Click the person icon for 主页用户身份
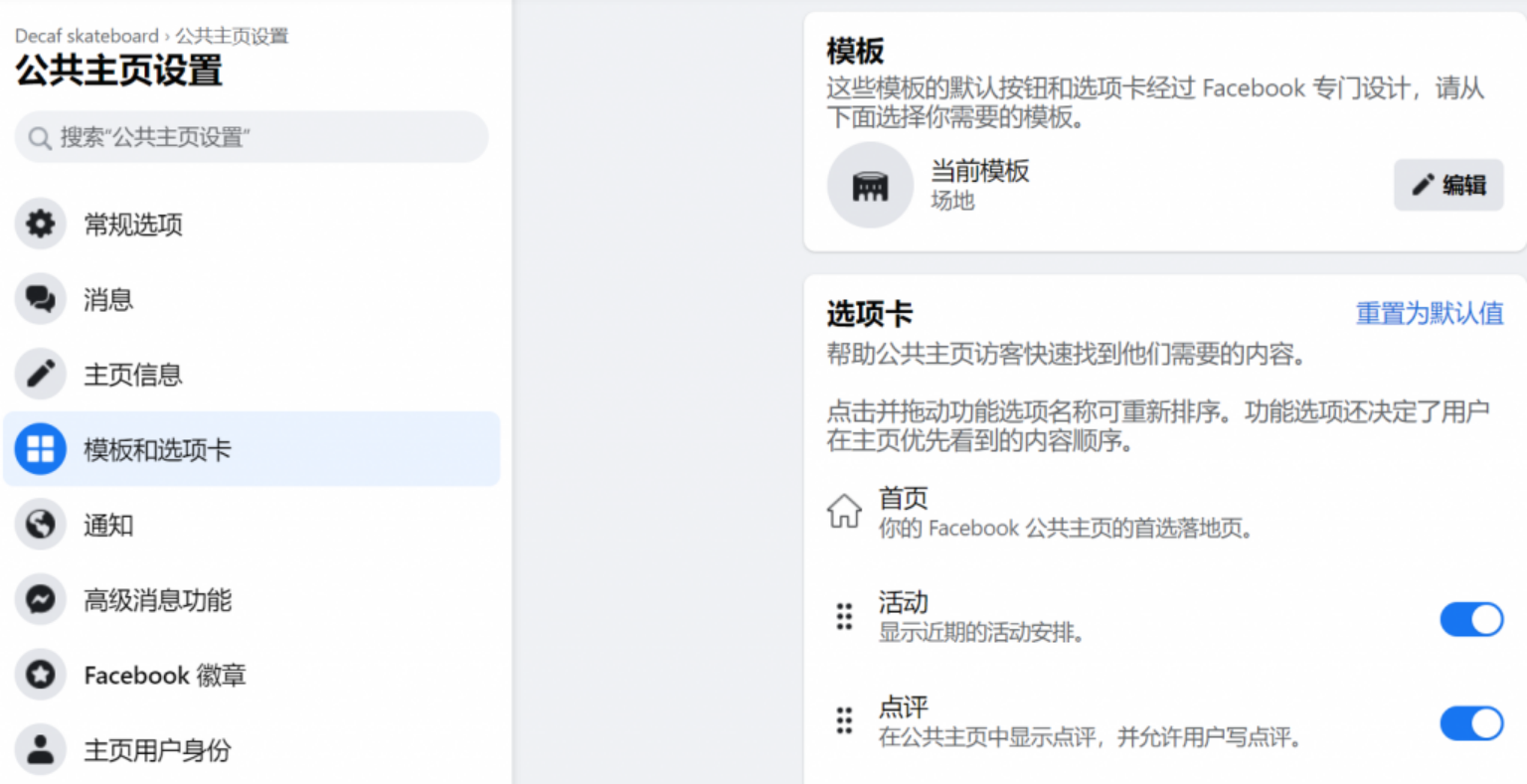Screen dimensions: 1527x784 [40, 749]
